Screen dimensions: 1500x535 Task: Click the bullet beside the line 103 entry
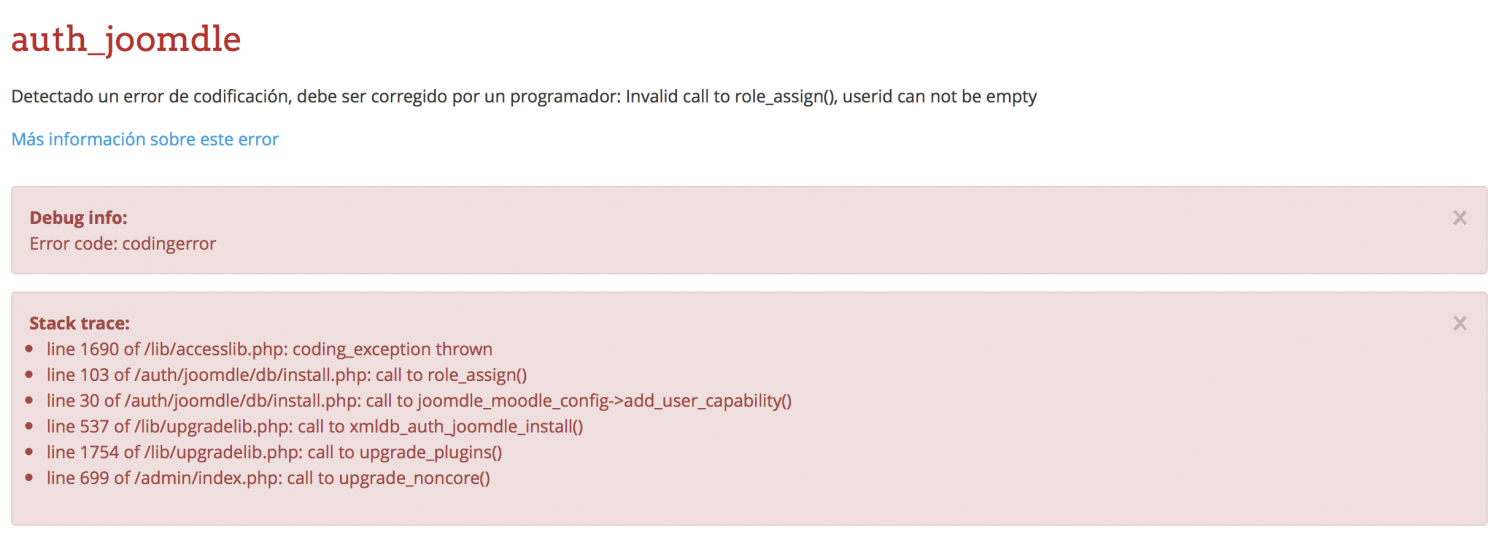(34, 376)
